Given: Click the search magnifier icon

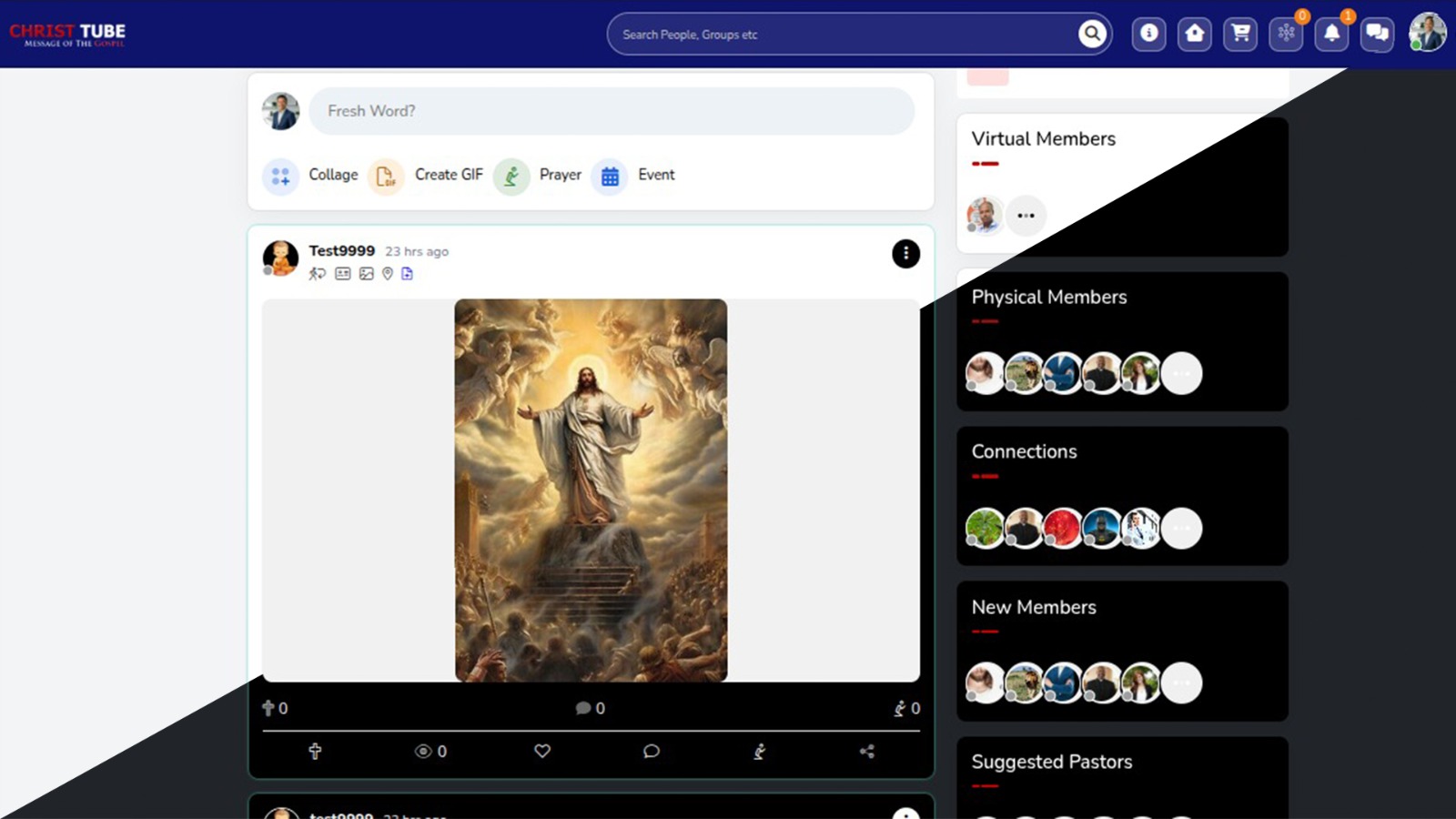Looking at the screenshot, I should [x=1092, y=35].
